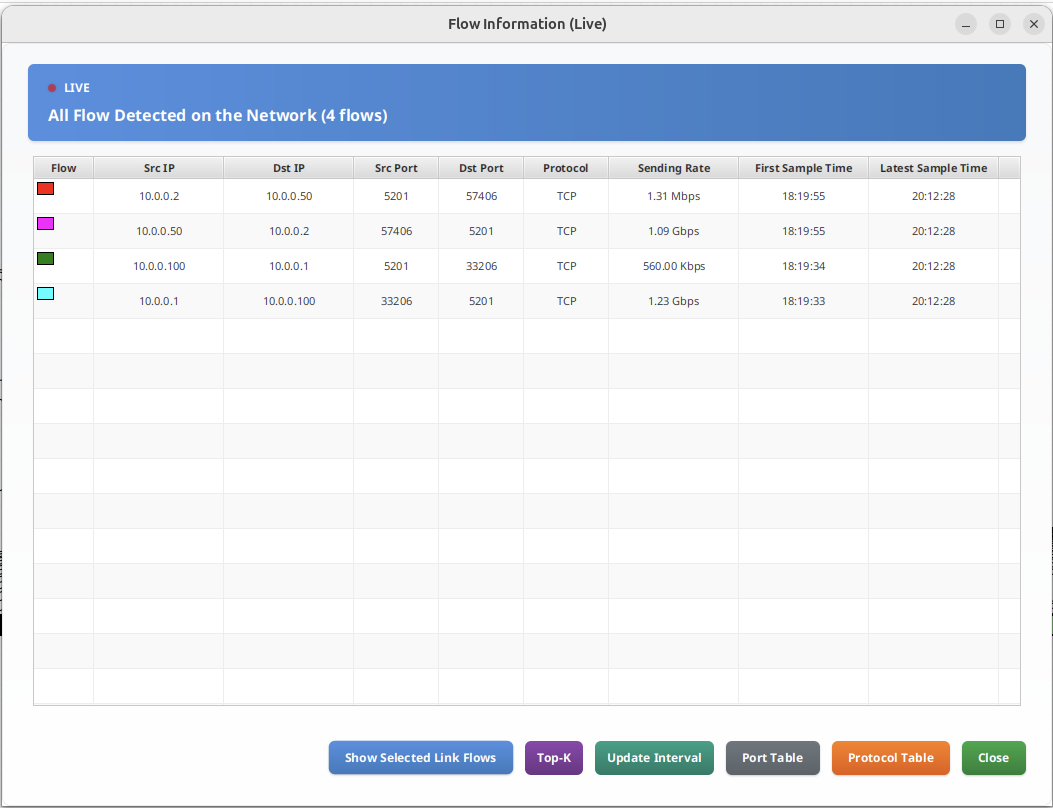The width and height of the screenshot is (1053, 808).
Task: Click Latest Sample Time in 1.09 Gbps row
Action: tap(933, 231)
